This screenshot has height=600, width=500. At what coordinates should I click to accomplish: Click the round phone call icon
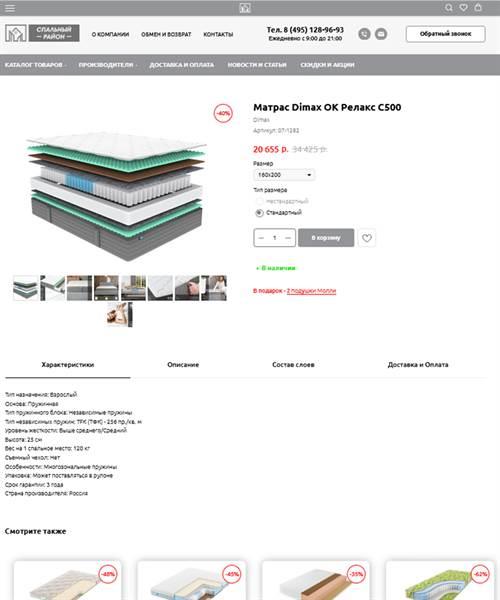364,34
